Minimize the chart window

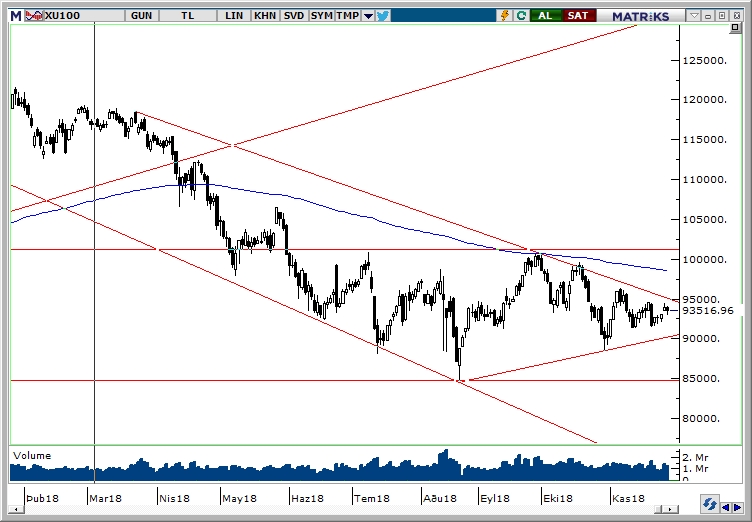point(708,16)
